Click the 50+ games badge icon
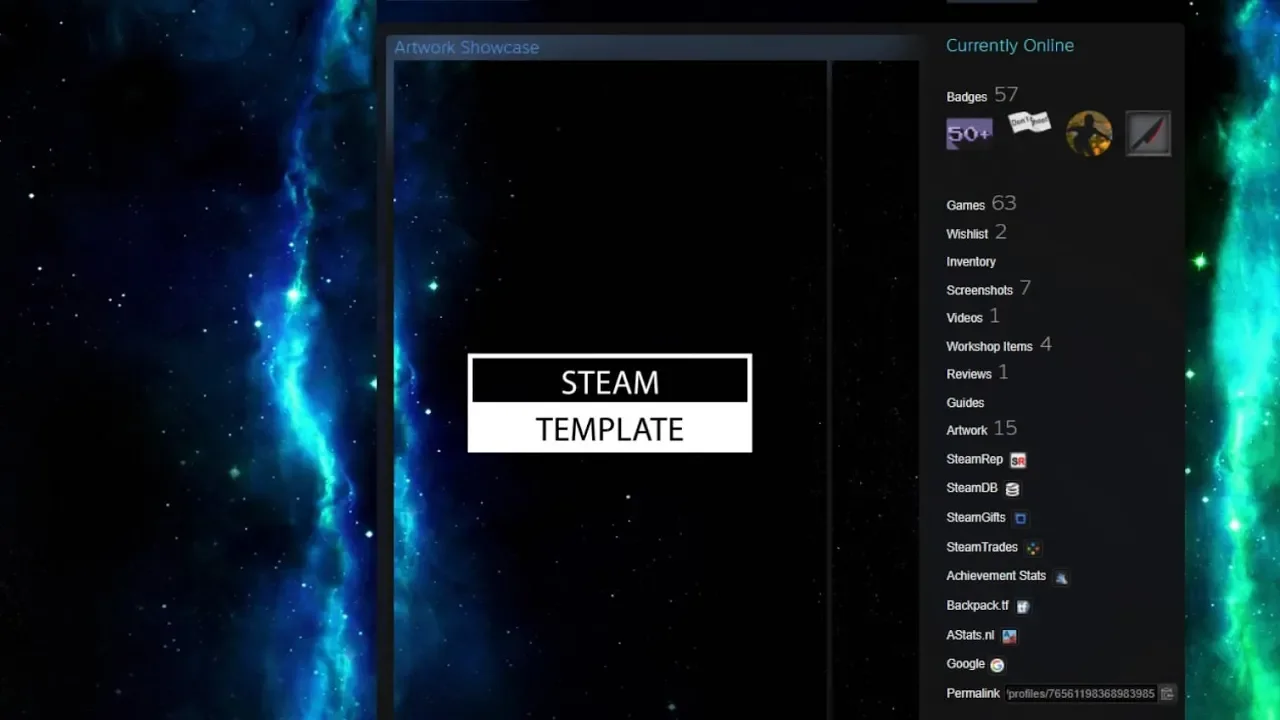This screenshot has height=720, width=1280. click(969, 133)
